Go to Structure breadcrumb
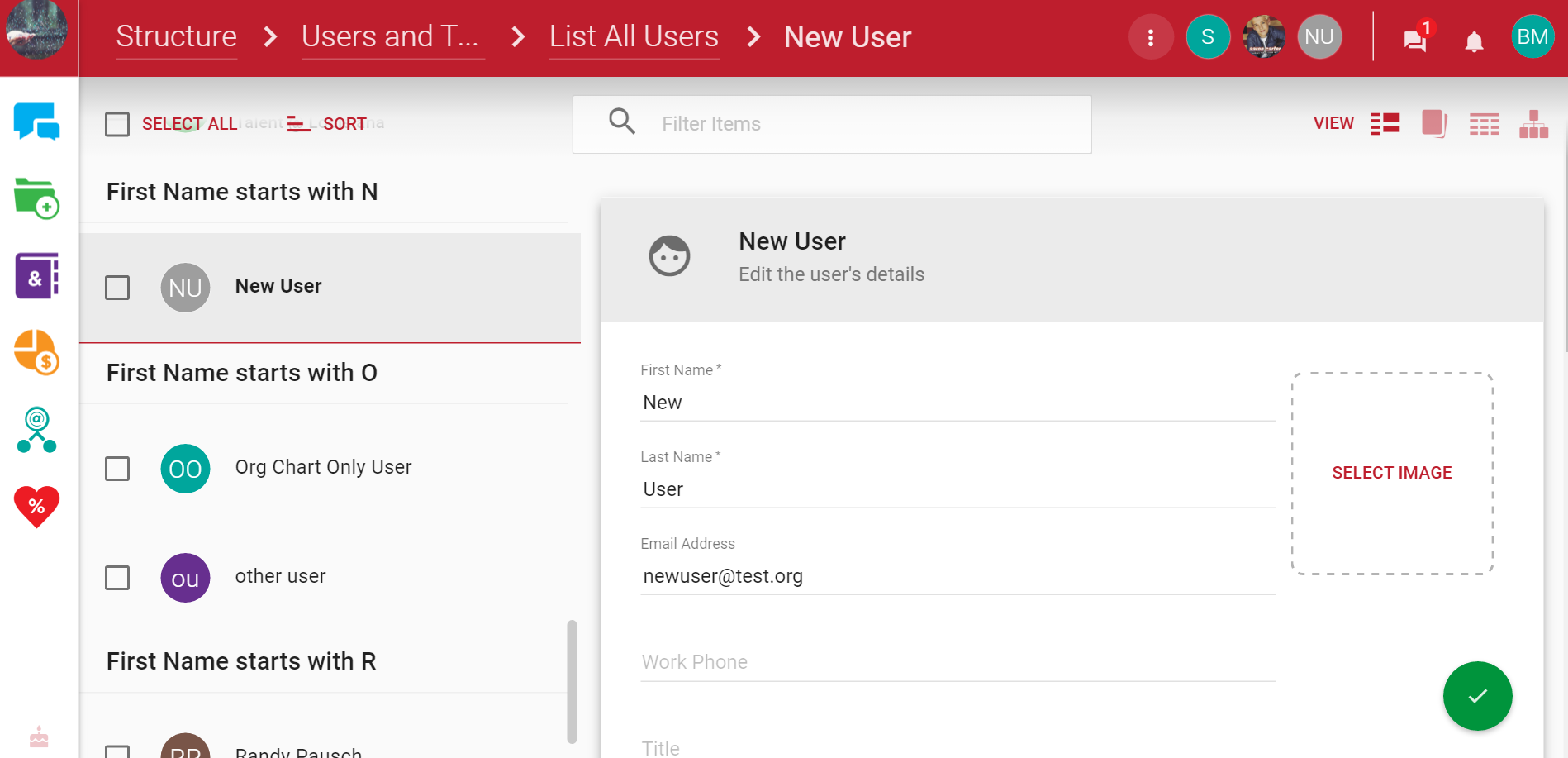This screenshot has width=1568, height=758. click(177, 37)
